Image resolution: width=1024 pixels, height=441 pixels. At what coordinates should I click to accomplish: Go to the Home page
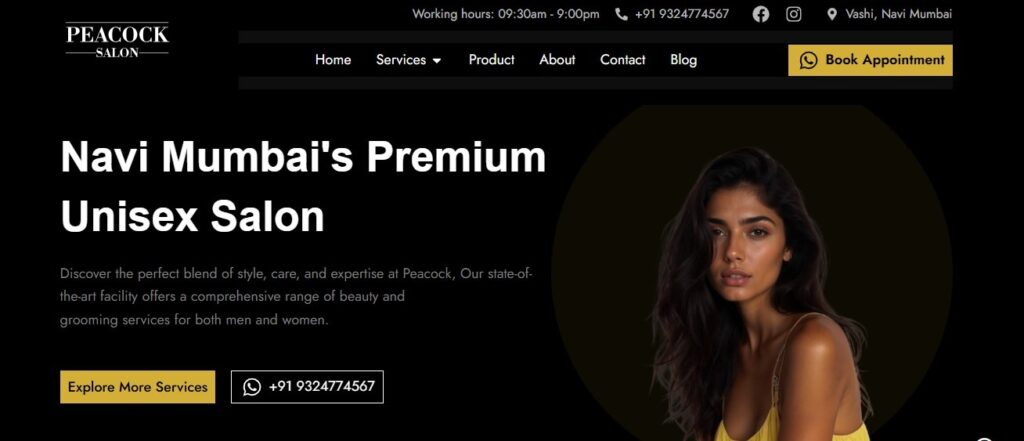tap(333, 59)
